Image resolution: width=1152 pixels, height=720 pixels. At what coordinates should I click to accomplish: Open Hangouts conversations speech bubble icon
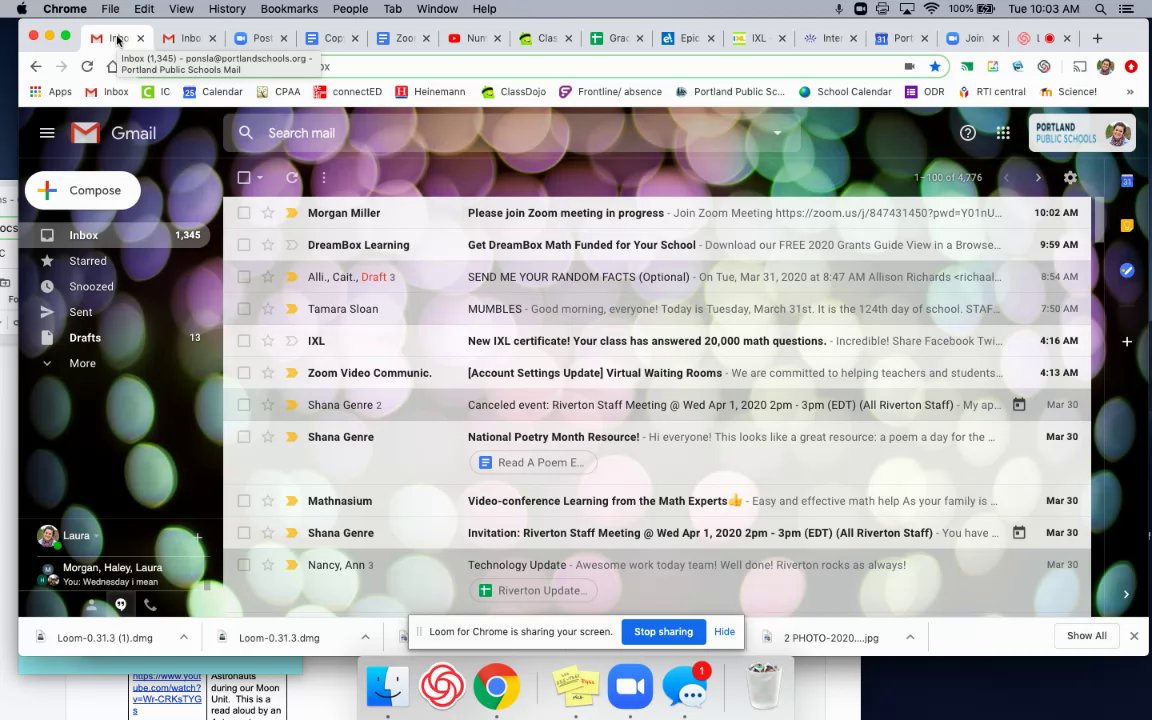pyautogui.click(x=120, y=605)
